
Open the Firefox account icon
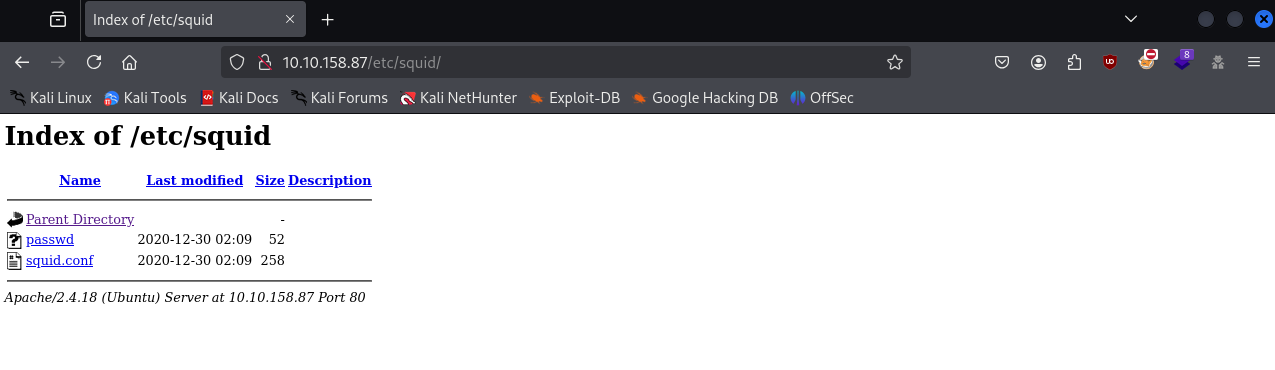coord(1039,62)
